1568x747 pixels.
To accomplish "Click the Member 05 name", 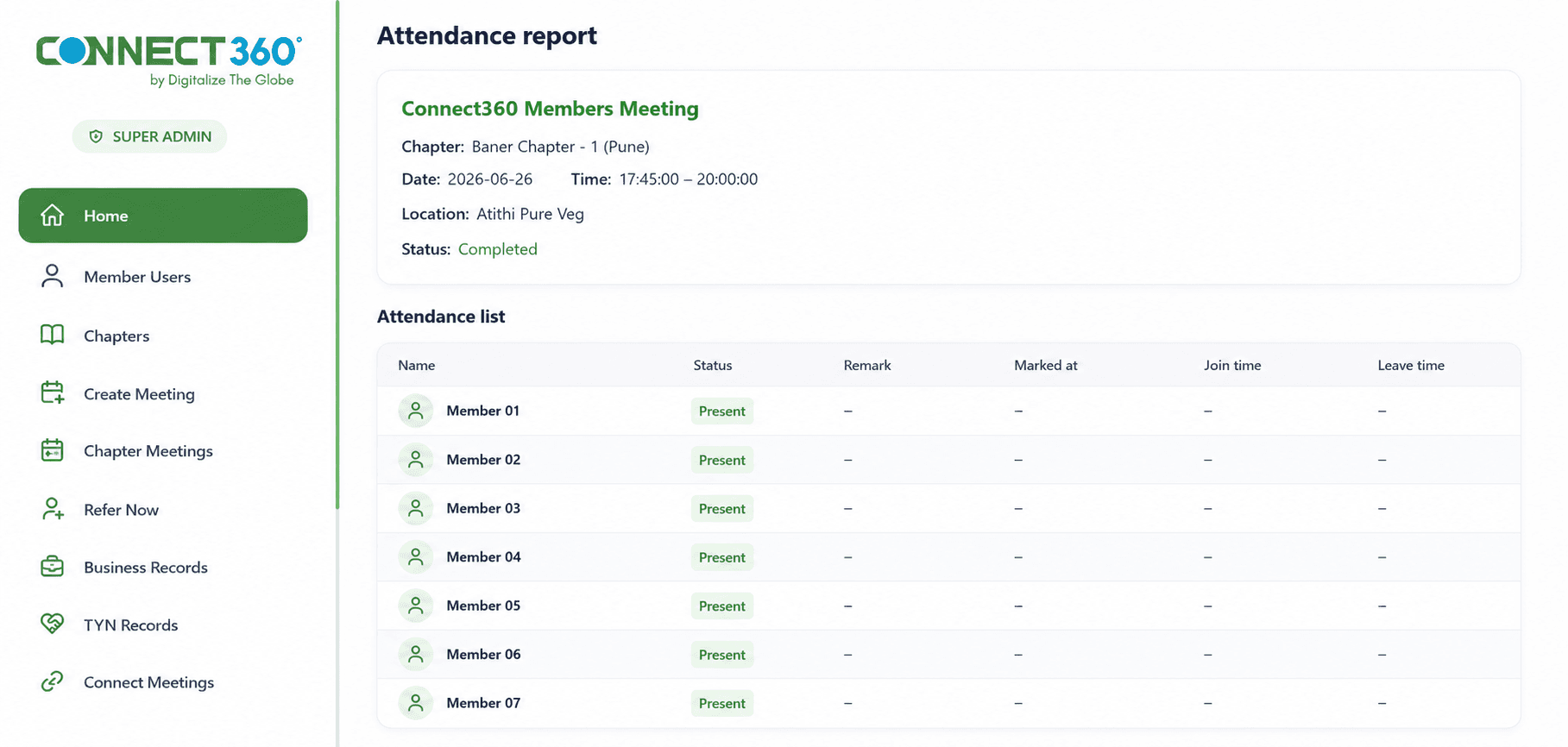I will tap(483, 606).
